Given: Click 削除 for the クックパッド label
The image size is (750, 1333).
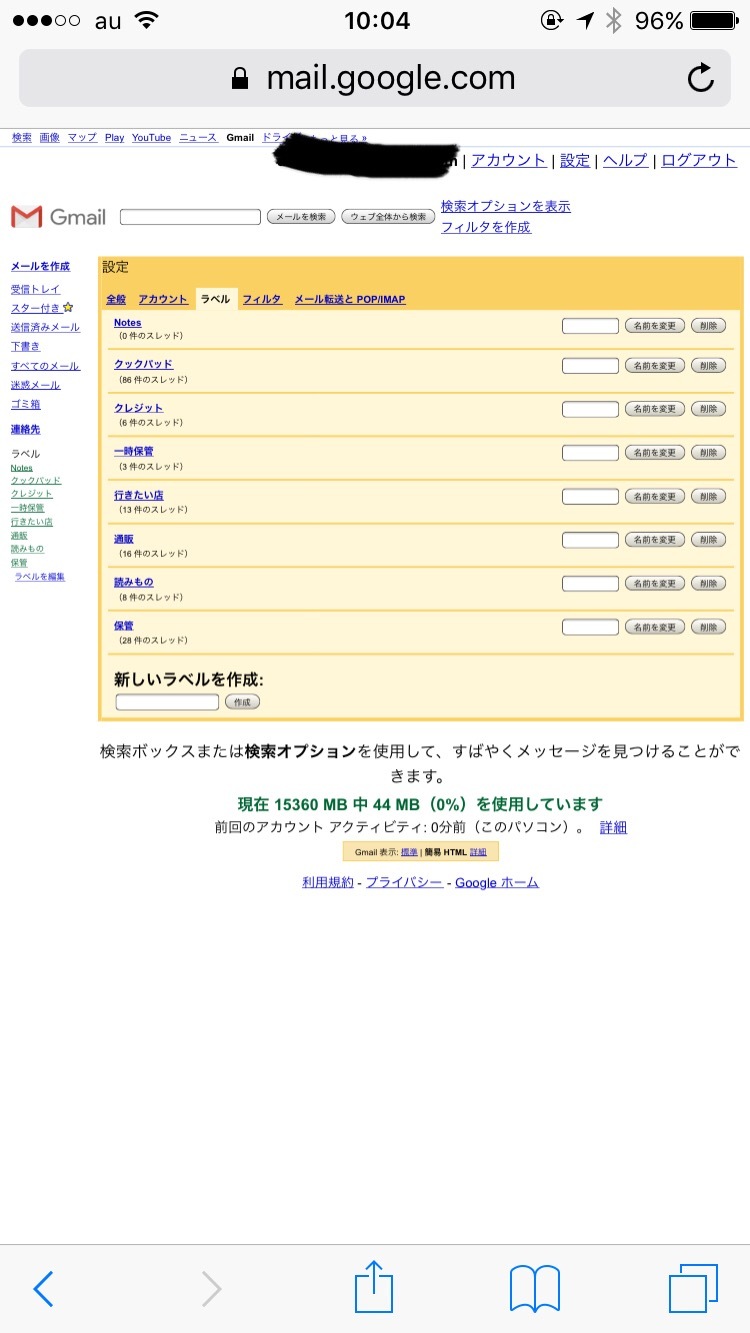Looking at the screenshot, I should (708, 366).
